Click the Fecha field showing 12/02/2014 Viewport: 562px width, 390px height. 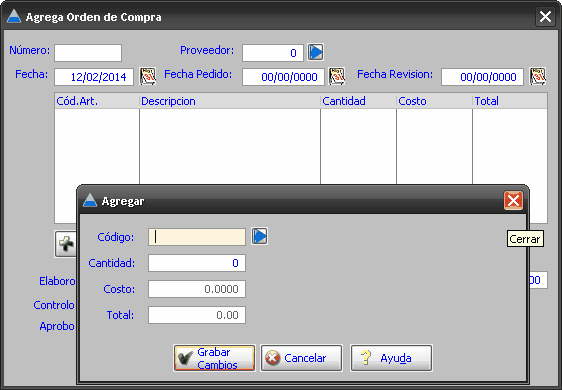pos(94,77)
